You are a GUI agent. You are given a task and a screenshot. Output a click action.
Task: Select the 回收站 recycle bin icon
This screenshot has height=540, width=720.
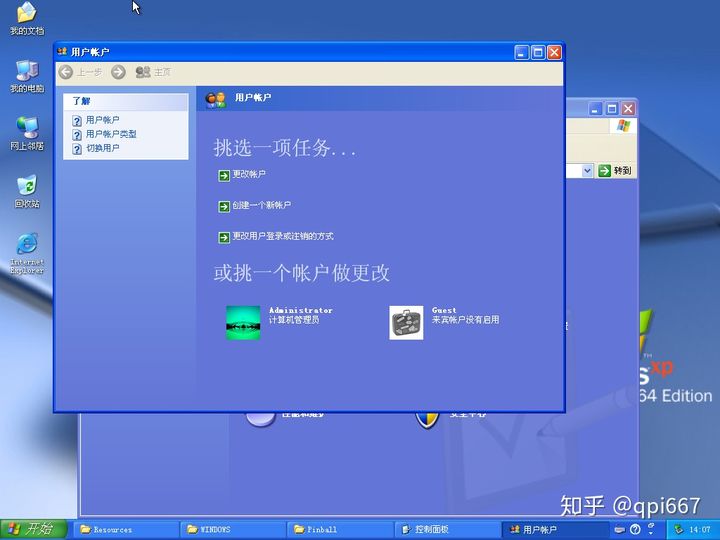click(x=27, y=191)
